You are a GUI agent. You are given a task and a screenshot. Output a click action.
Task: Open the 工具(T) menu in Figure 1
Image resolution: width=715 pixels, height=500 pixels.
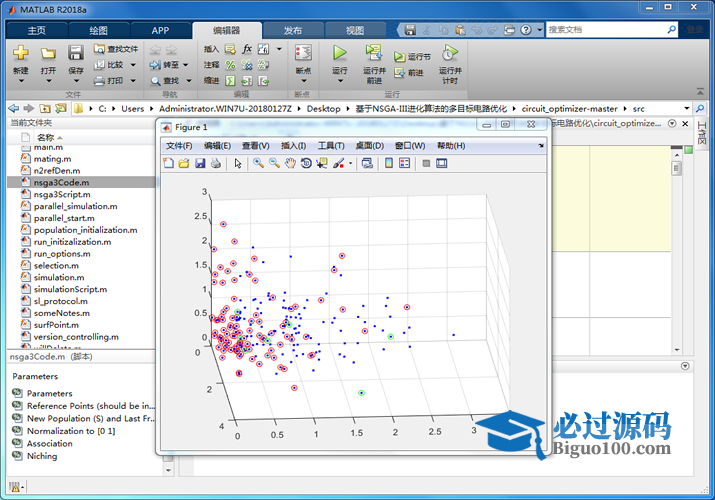[331, 146]
